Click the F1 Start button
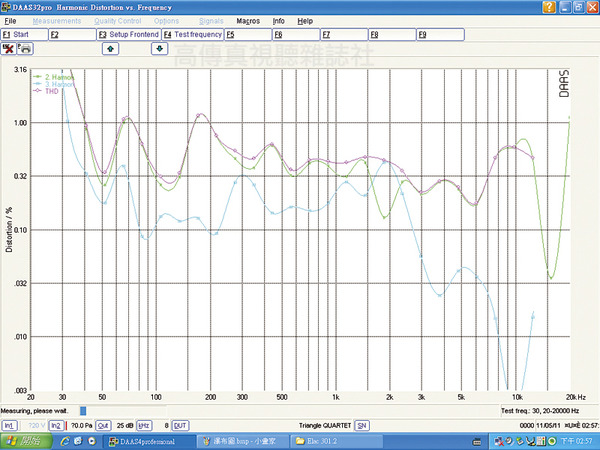 coord(24,34)
